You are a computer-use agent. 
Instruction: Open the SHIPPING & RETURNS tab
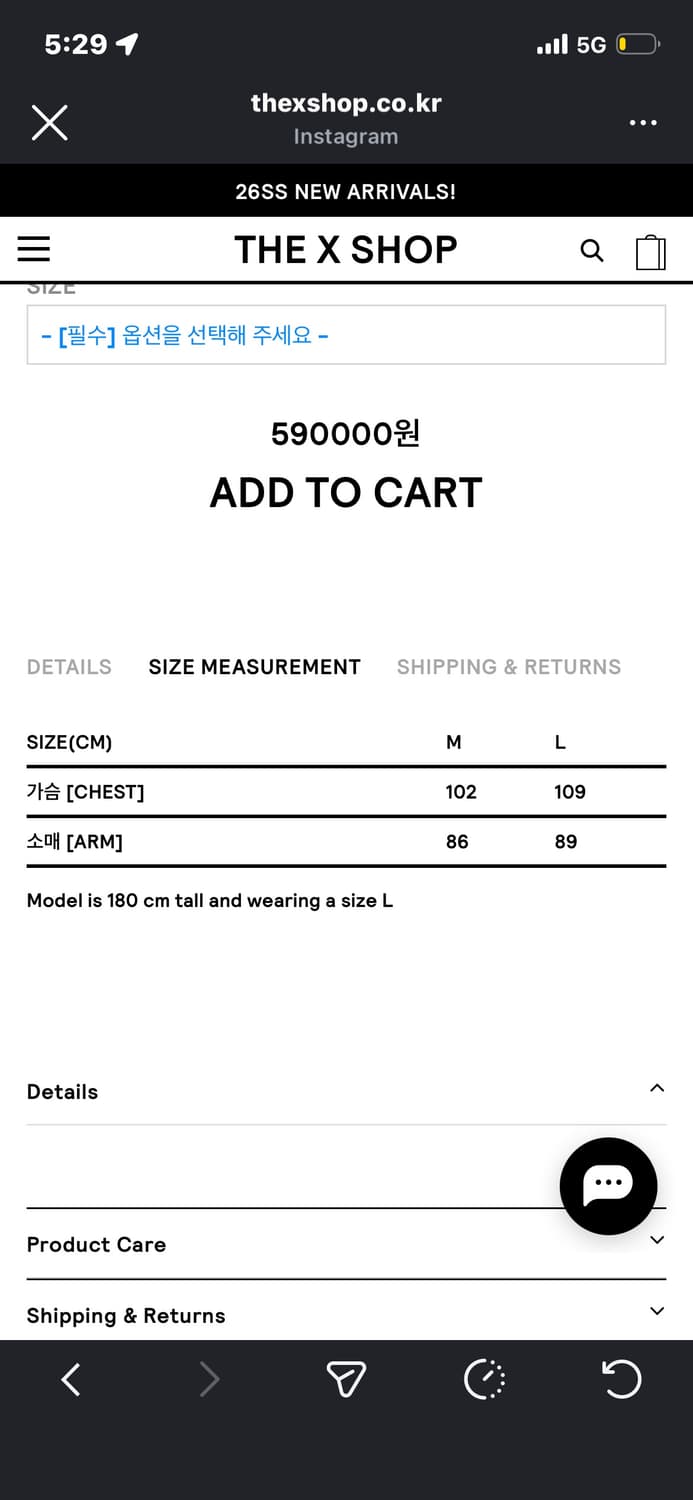[508, 667]
